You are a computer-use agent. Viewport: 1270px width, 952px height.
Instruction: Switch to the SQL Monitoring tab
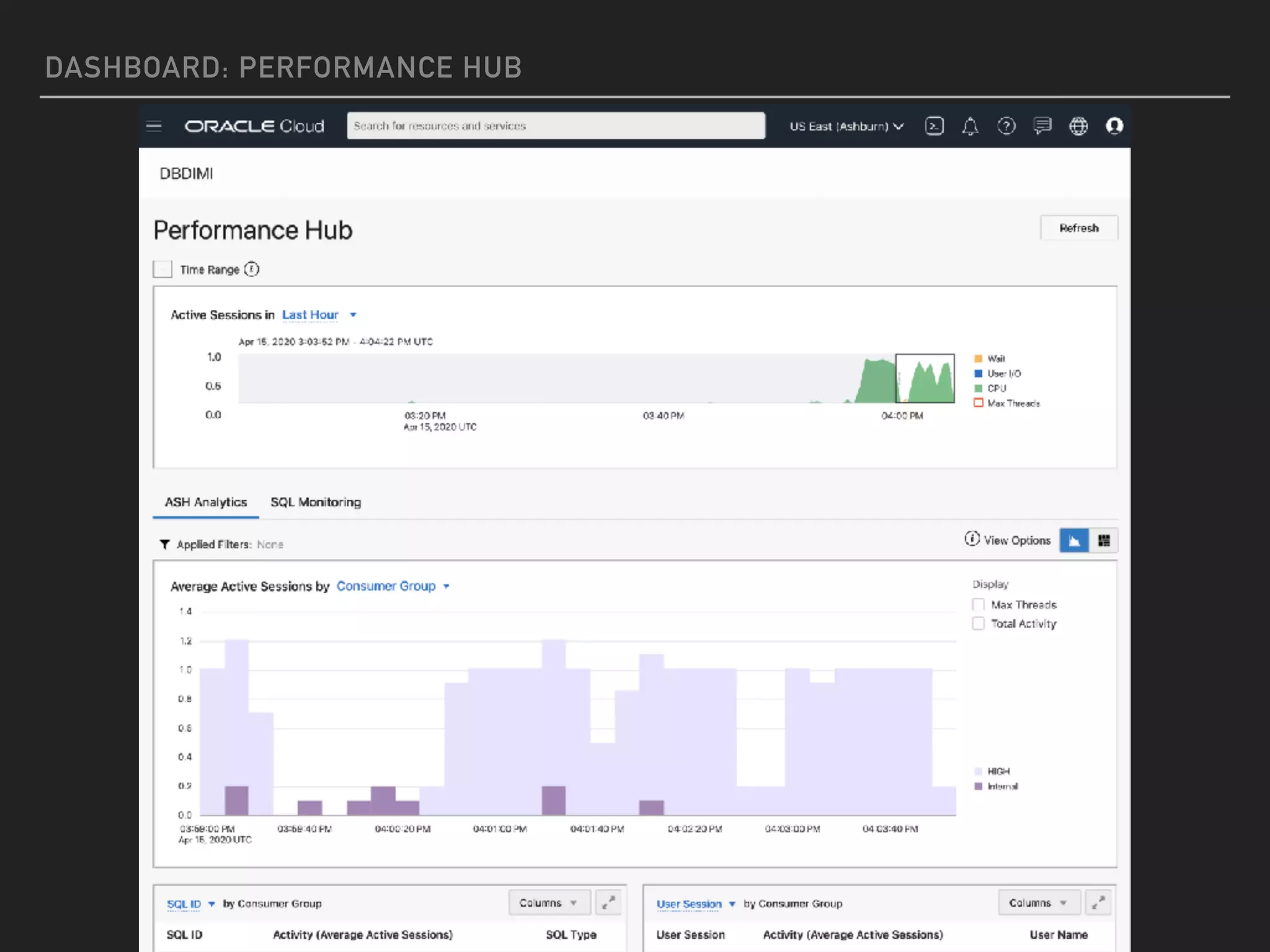coord(316,502)
